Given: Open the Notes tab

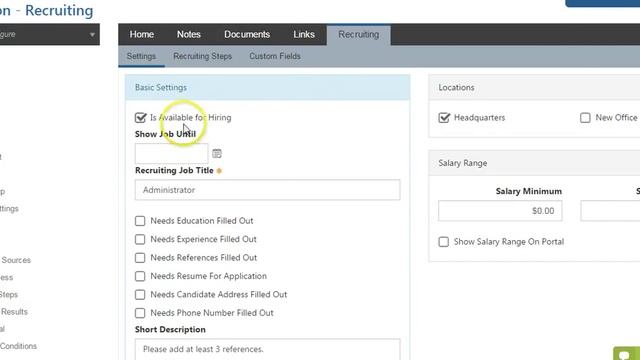Looking at the screenshot, I should [x=189, y=34].
